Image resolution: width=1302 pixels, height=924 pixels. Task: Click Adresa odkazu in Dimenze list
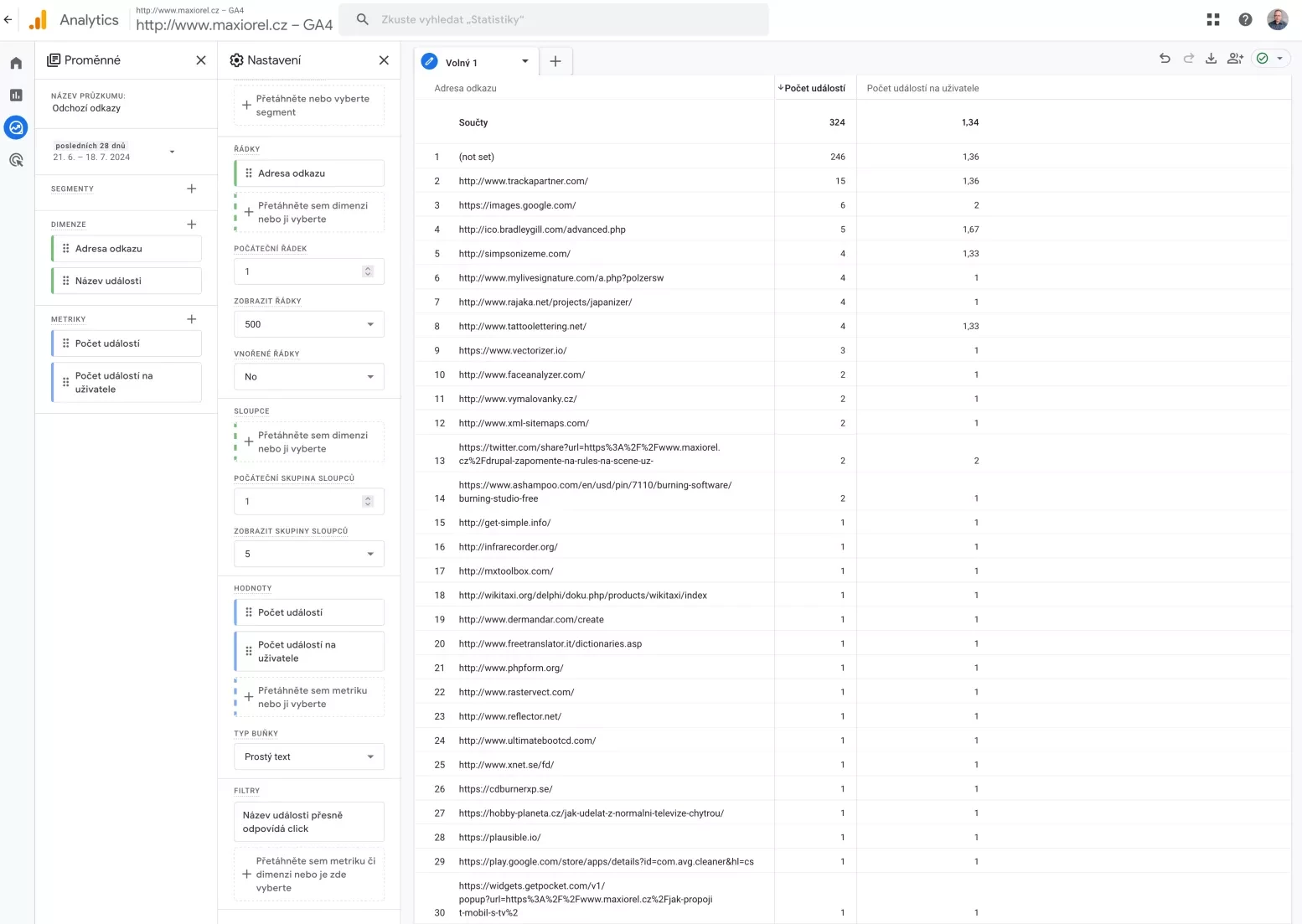click(x=127, y=249)
